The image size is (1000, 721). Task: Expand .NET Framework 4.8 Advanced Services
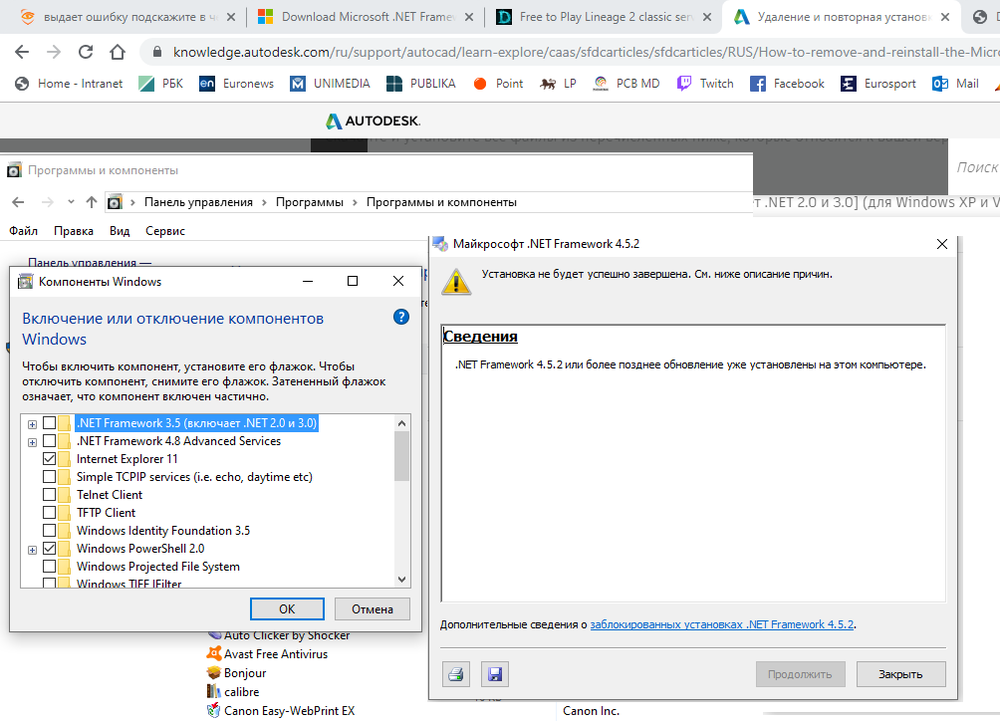33,442
